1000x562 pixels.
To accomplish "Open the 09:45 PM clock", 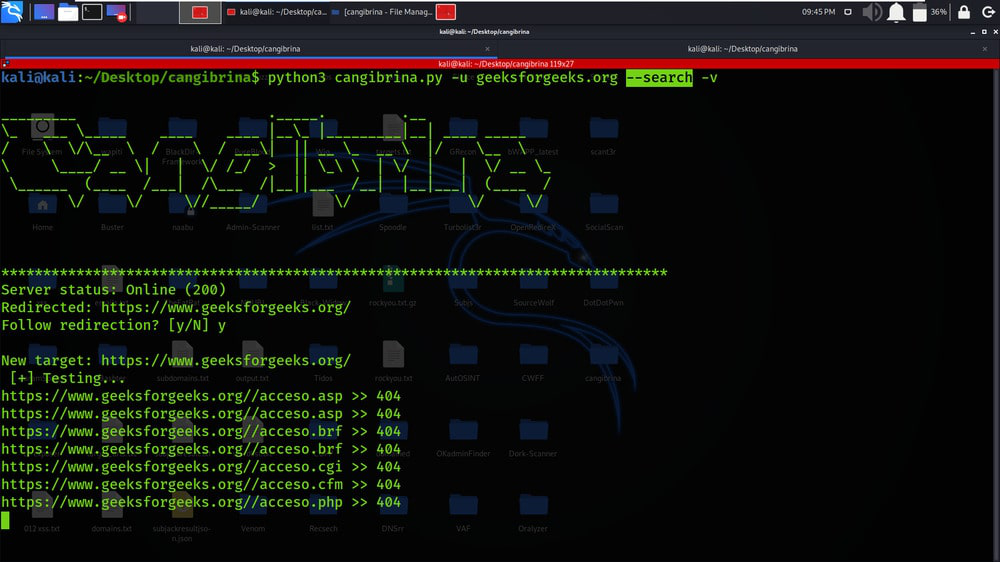I will [x=818, y=12].
